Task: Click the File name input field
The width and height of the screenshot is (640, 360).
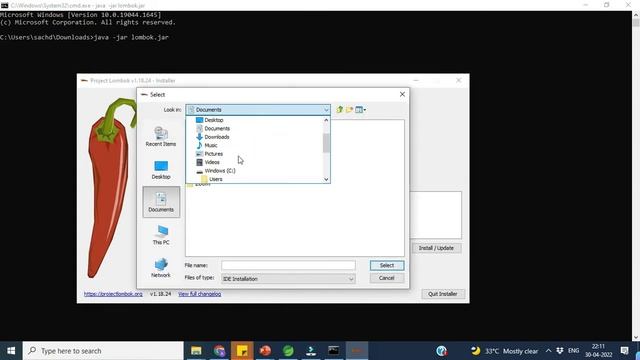Action: point(288,265)
